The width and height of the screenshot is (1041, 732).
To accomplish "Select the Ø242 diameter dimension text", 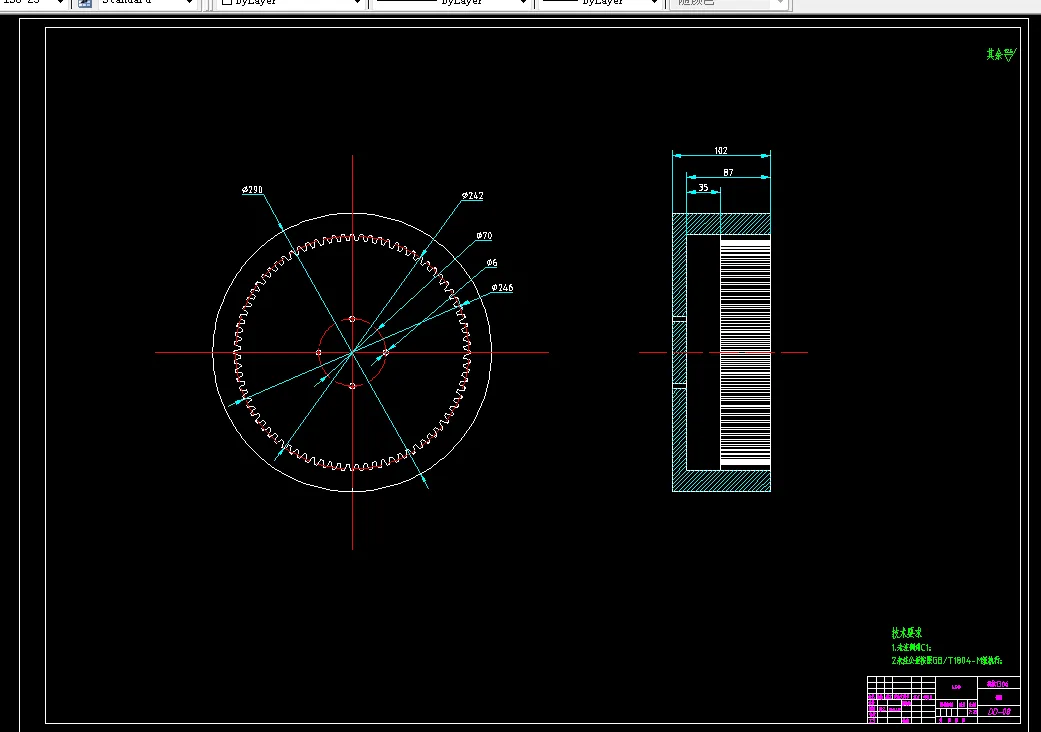I will click(x=473, y=196).
